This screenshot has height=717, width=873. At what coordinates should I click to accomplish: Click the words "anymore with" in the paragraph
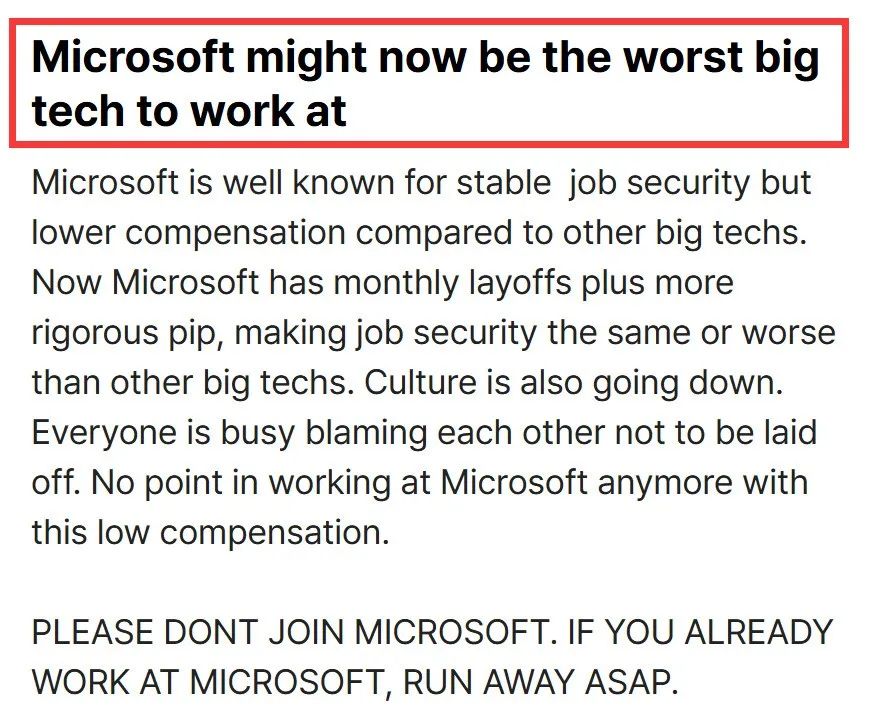tap(703, 483)
